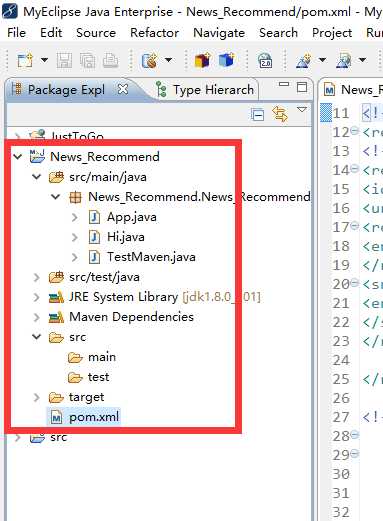Image resolution: width=383 pixels, height=521 pixels.
Task: Click Collapse All in Package Explorer
Action: 257,115
